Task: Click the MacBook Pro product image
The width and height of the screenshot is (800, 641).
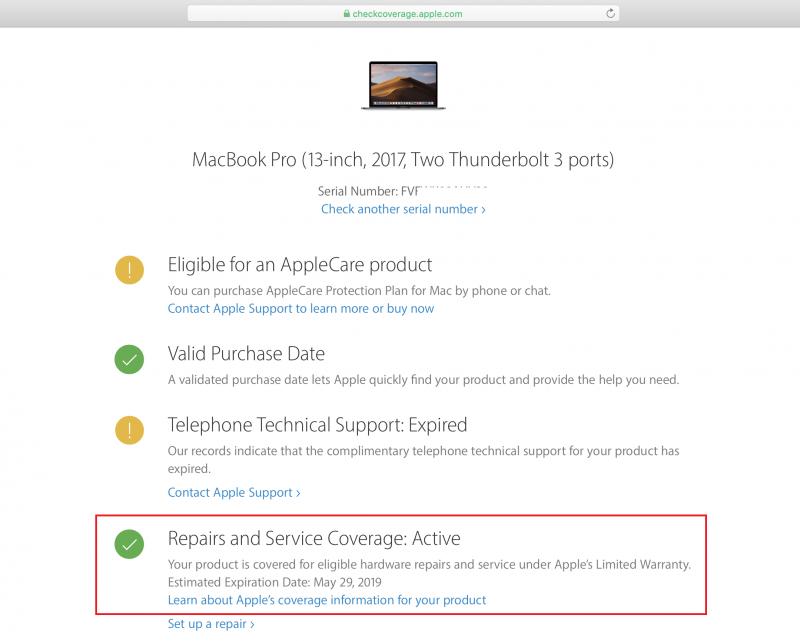Action: [x=404, y=85]
